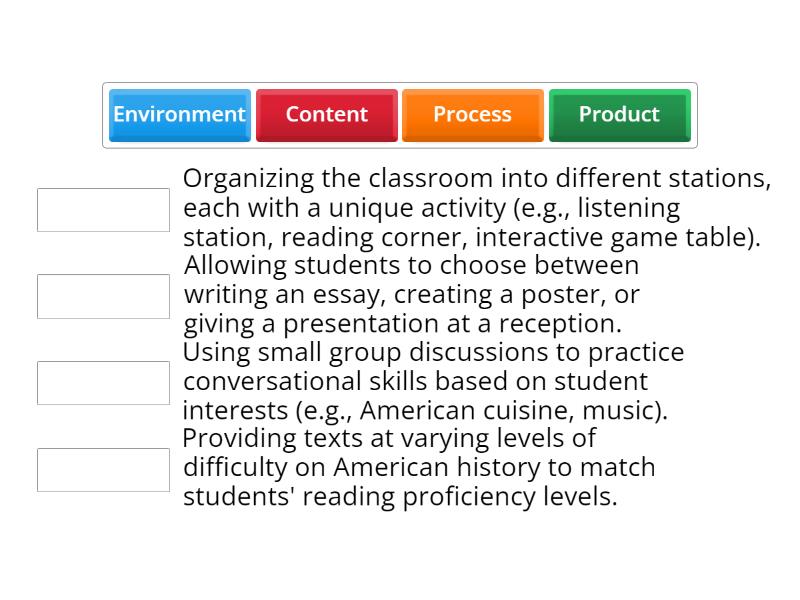This screenshot has height=600, width=800.
Task: Click the answer slot beside presentations description
Action: click(x=103, y=296)
